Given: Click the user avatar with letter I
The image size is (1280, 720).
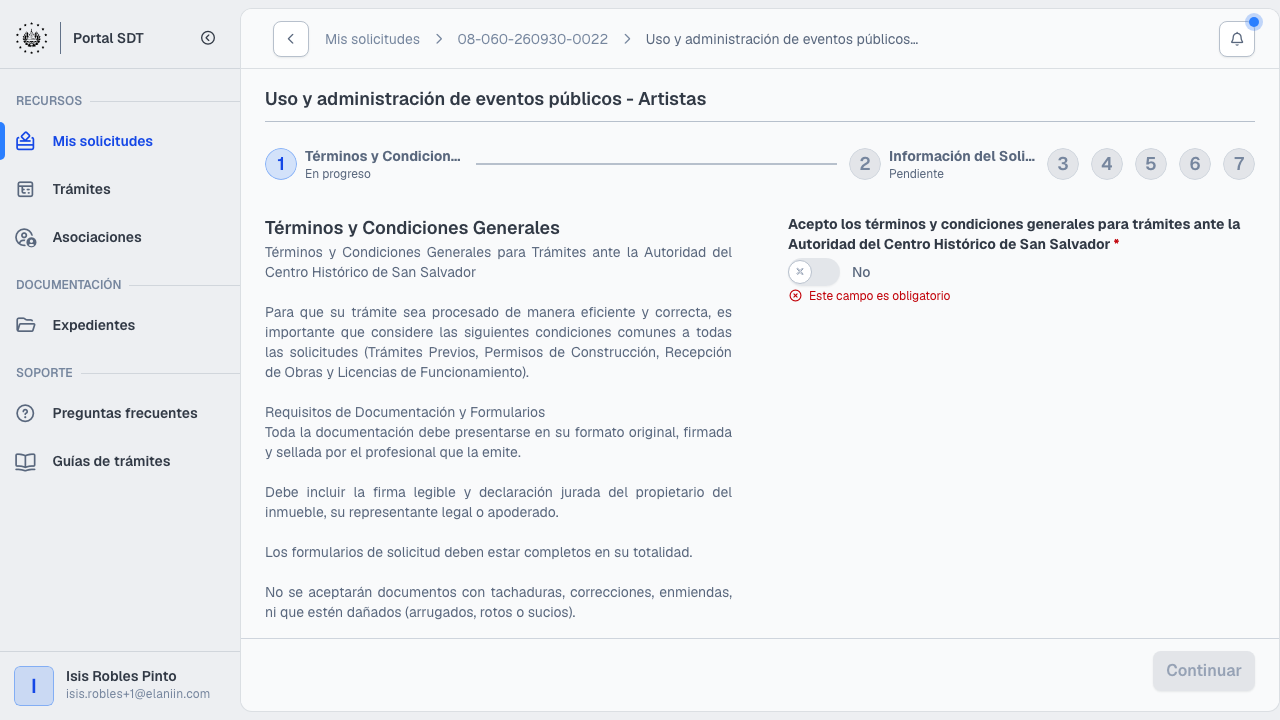Looking at the screenshot, I should point(34,686).
